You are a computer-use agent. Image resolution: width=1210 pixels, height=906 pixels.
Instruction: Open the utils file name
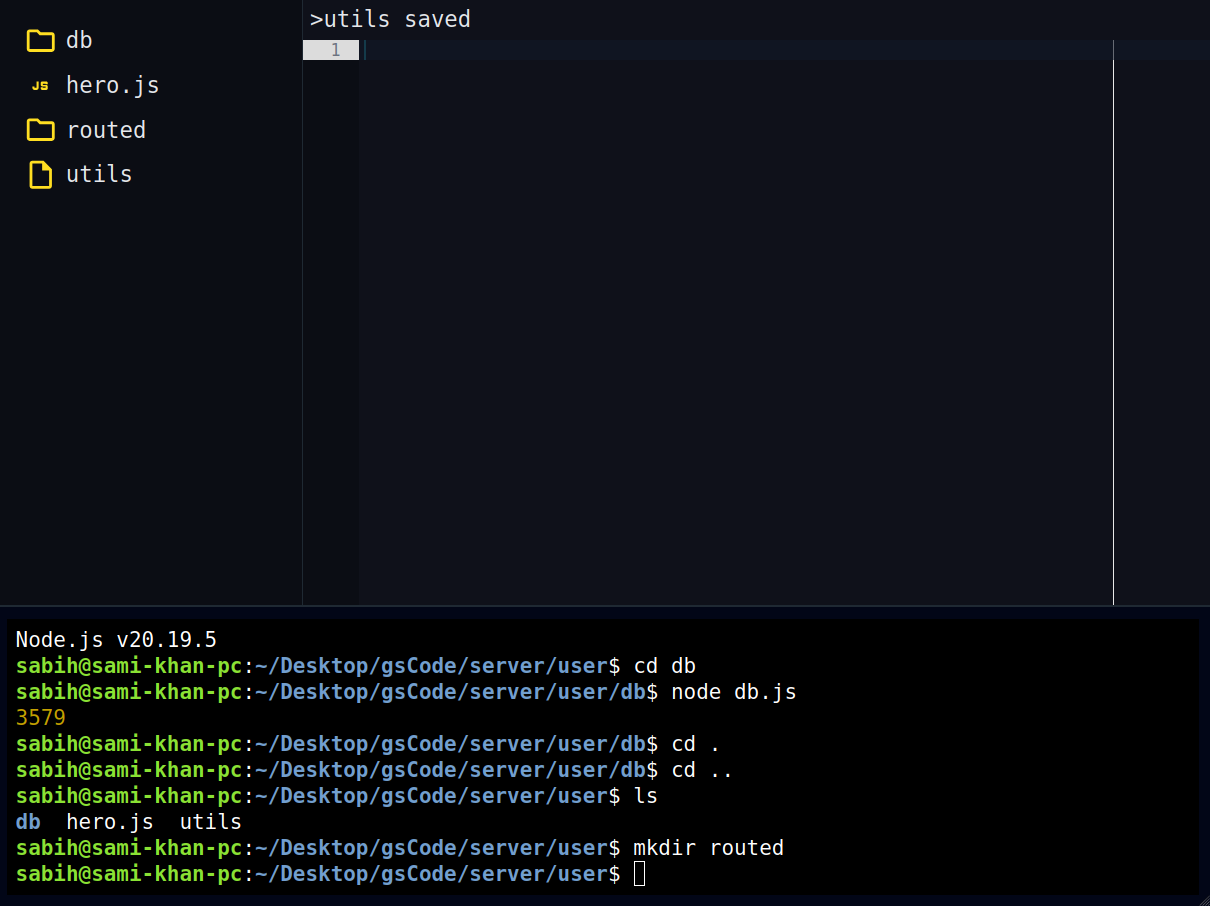click(99, 174)
